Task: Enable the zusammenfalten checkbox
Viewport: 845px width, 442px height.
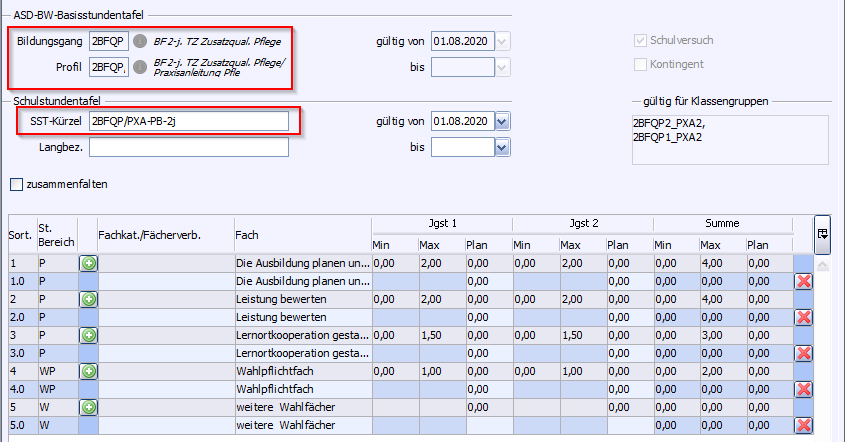Action: click(x=16, y=184)
